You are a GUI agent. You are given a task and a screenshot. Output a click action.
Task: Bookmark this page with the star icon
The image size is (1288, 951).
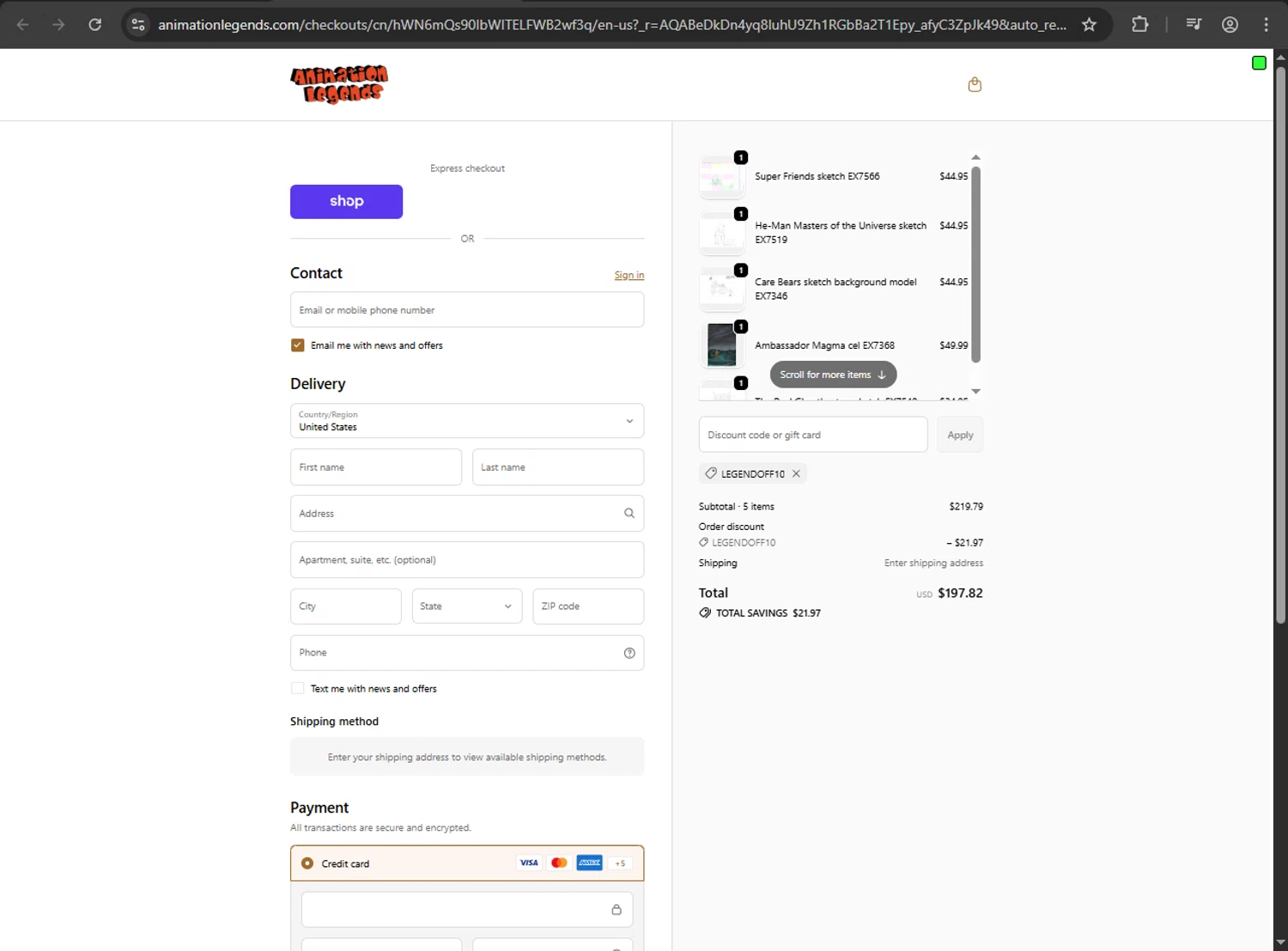pyautogui.click(x=1089, y=24)
